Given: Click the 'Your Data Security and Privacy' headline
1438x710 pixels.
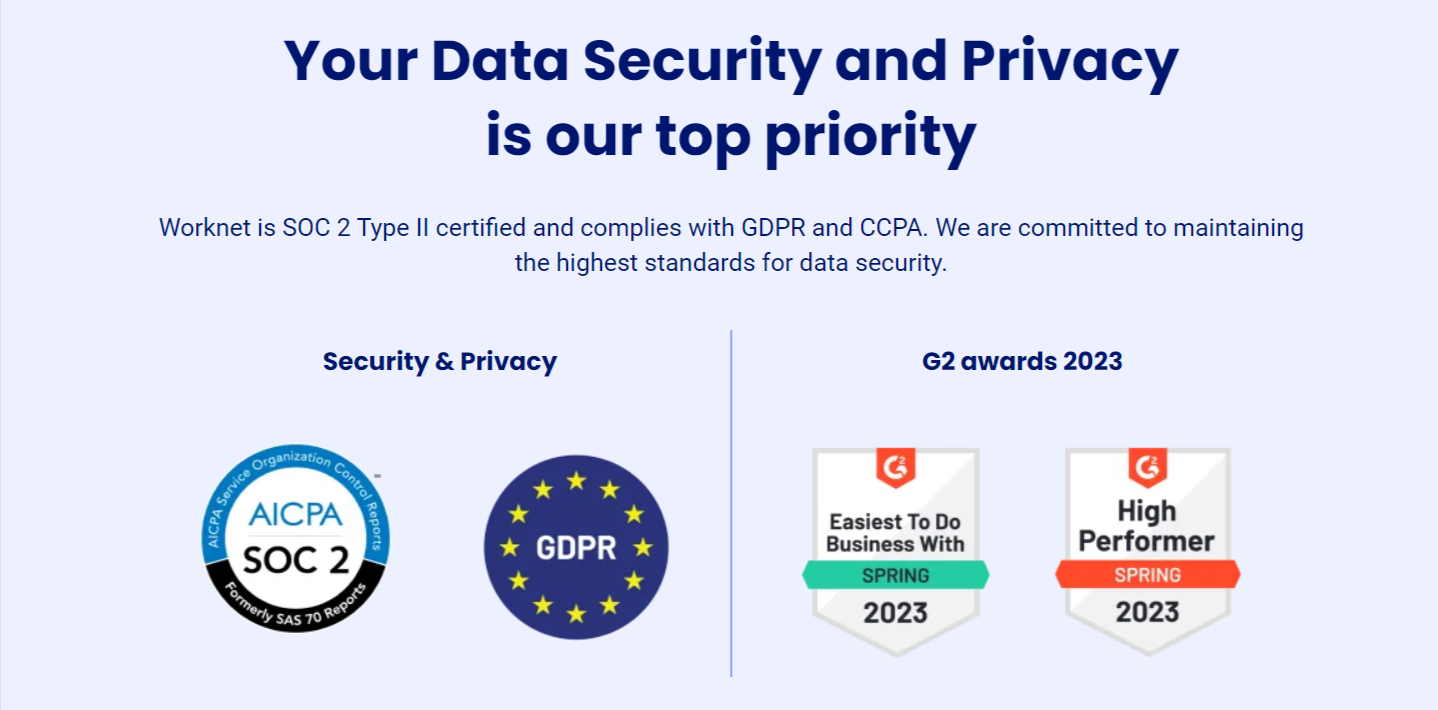Looking at the screenshot, I should coord(731,60).
